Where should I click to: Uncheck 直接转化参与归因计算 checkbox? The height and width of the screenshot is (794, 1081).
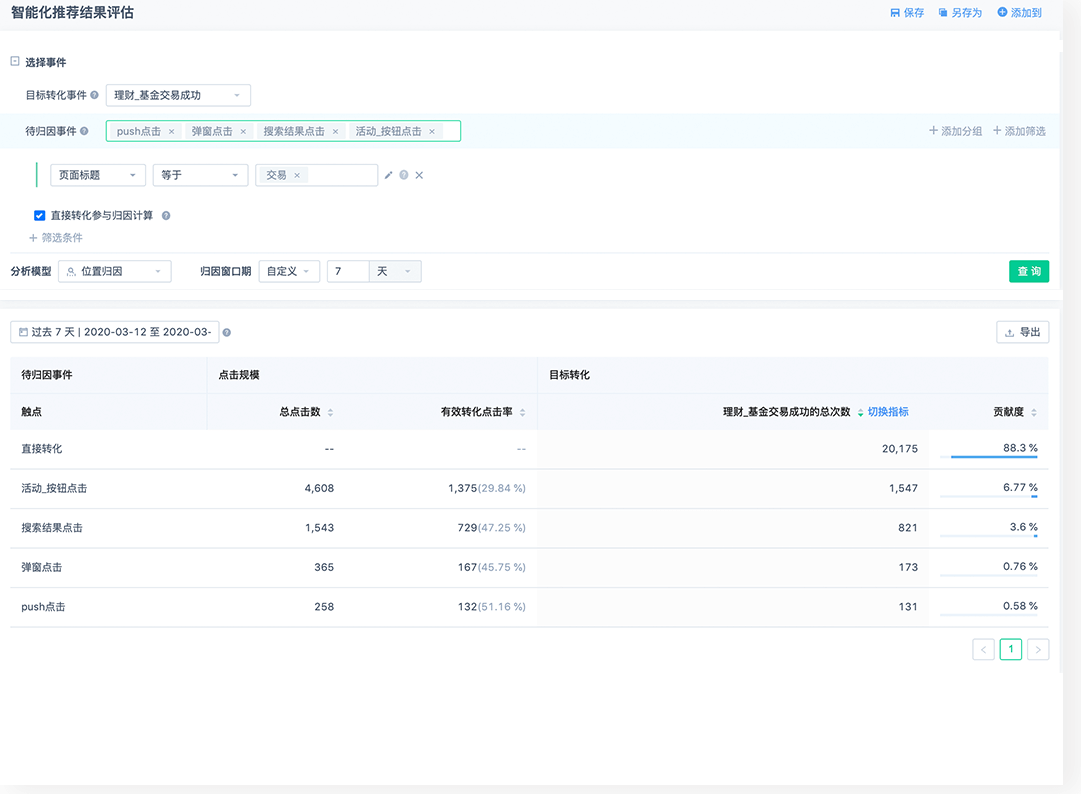[x=39, y=215]
